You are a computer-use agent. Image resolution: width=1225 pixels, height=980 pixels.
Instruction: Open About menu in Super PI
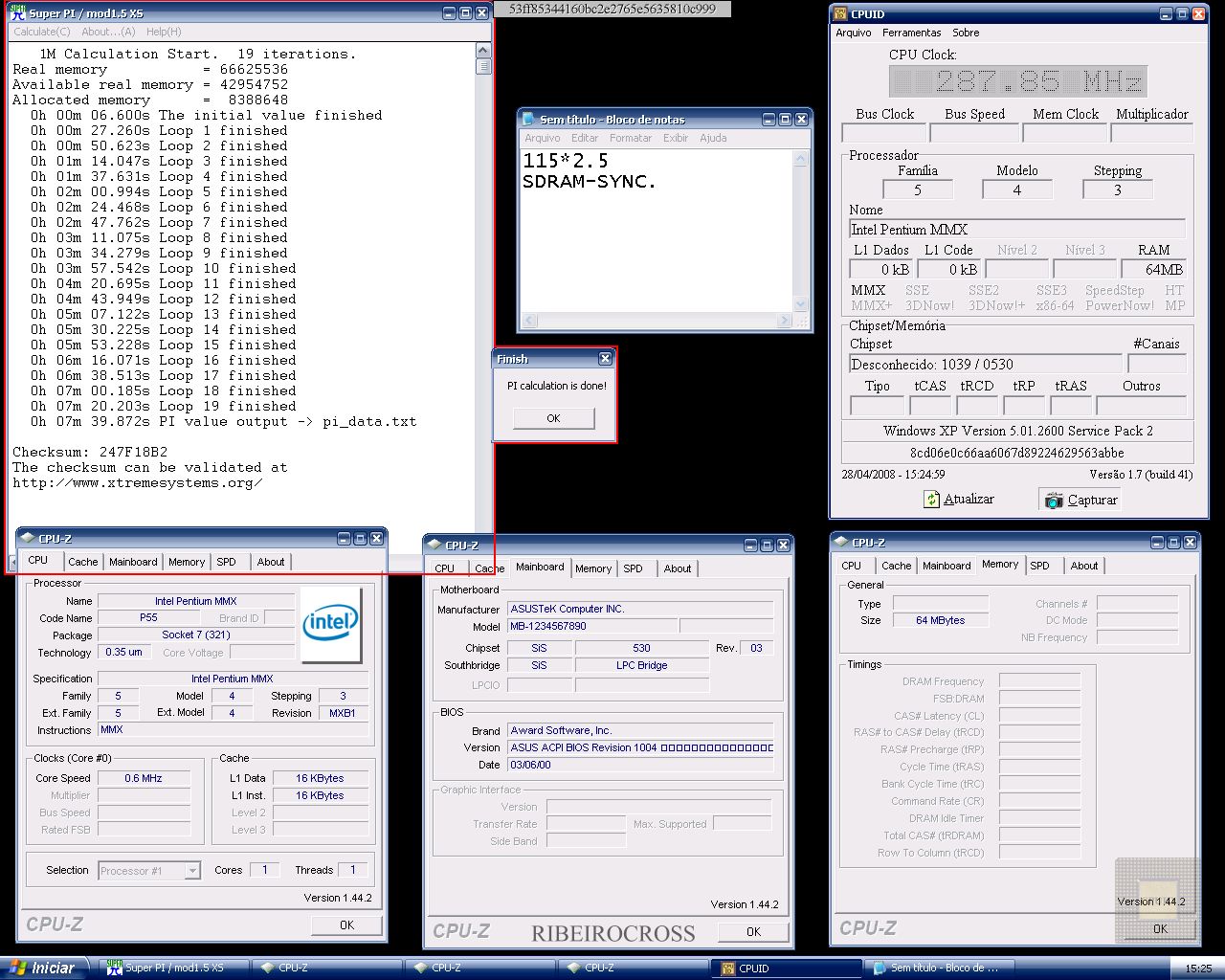108,32
